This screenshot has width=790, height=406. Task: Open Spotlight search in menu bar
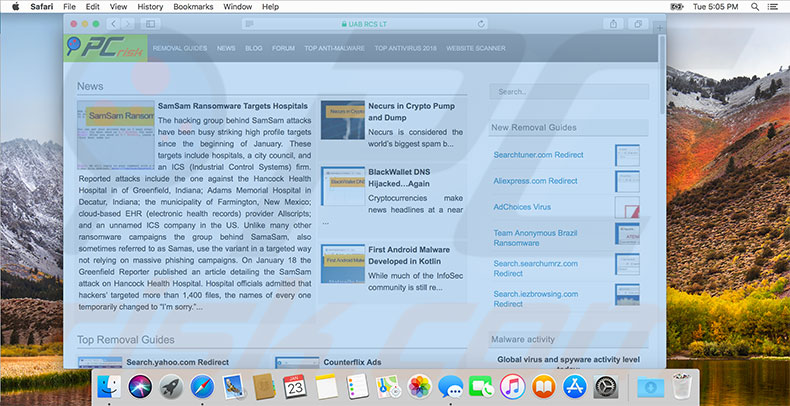[x=755, y=7]
